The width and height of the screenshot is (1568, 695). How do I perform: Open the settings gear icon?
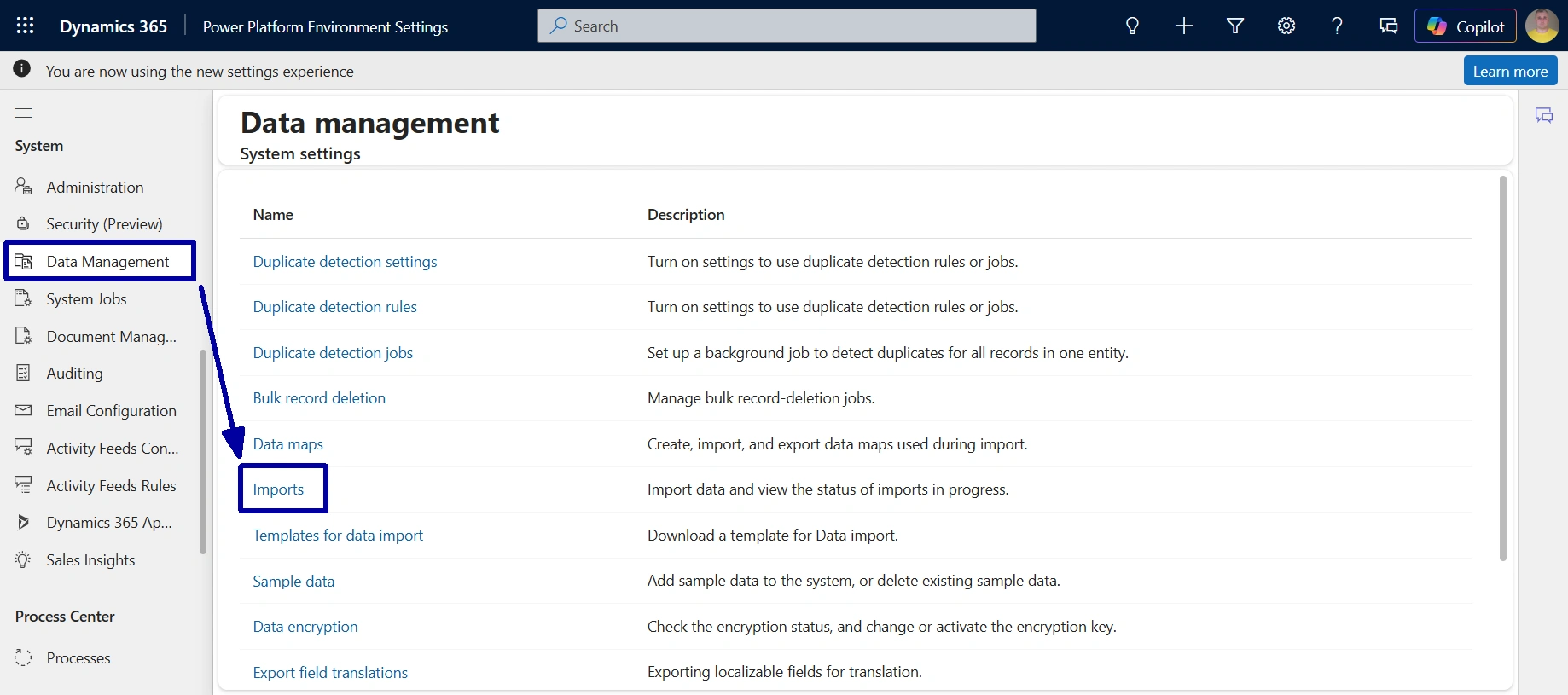[x=1286, y=26]
